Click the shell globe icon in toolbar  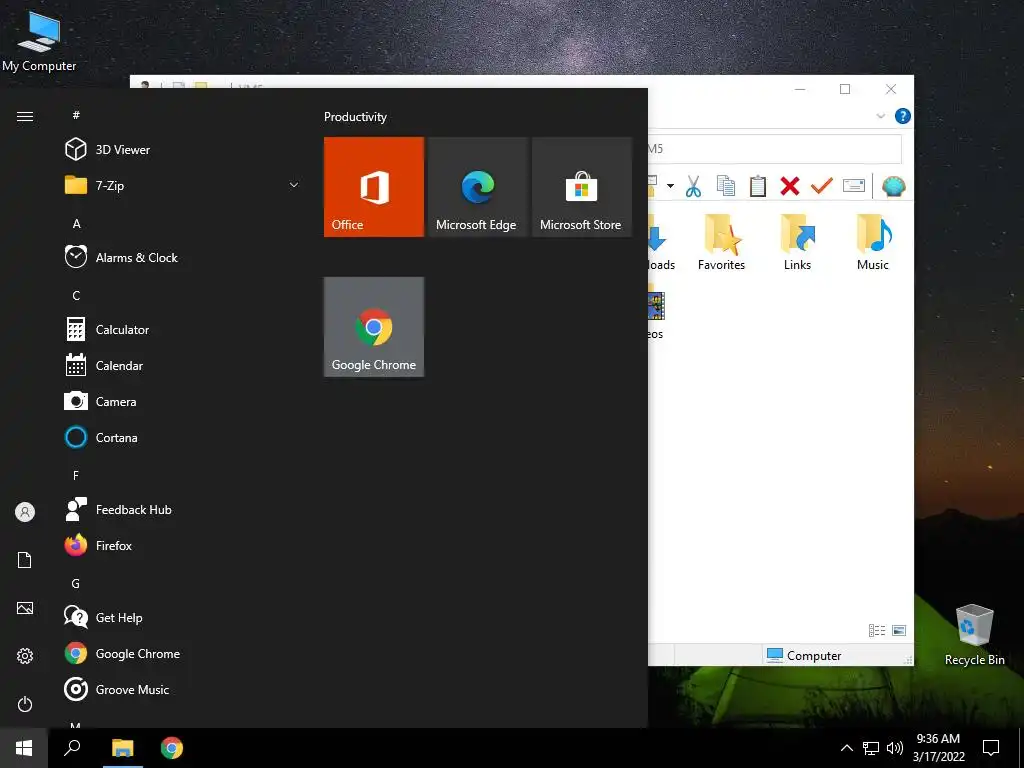point(893,186)
